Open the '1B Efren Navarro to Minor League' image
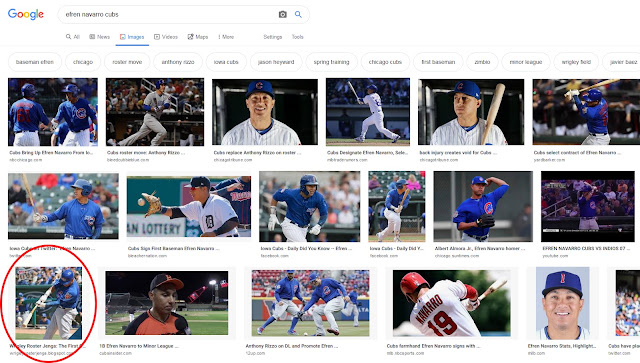 (167, 303)
